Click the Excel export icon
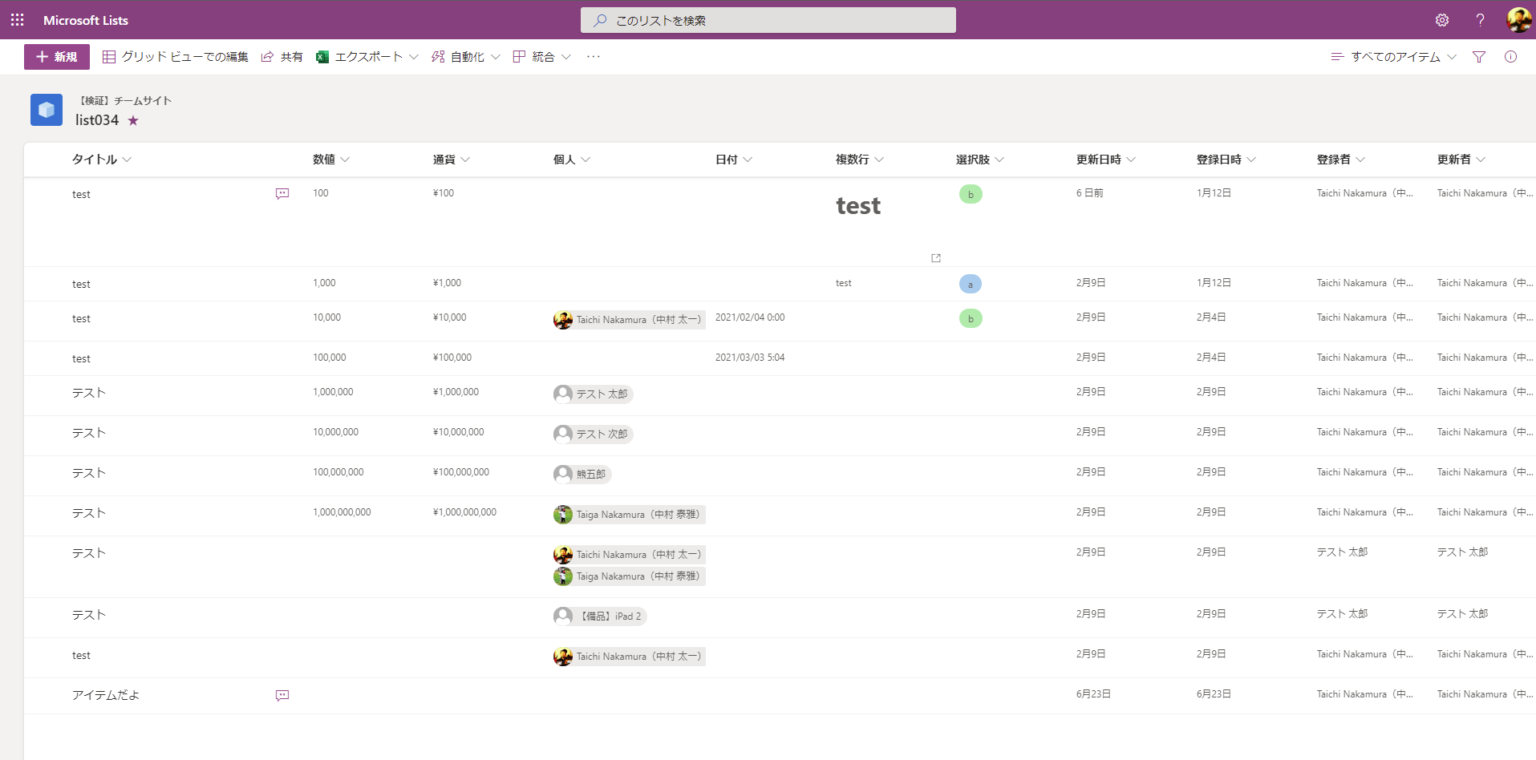The image size is (1536, 760). click(323, 57)
